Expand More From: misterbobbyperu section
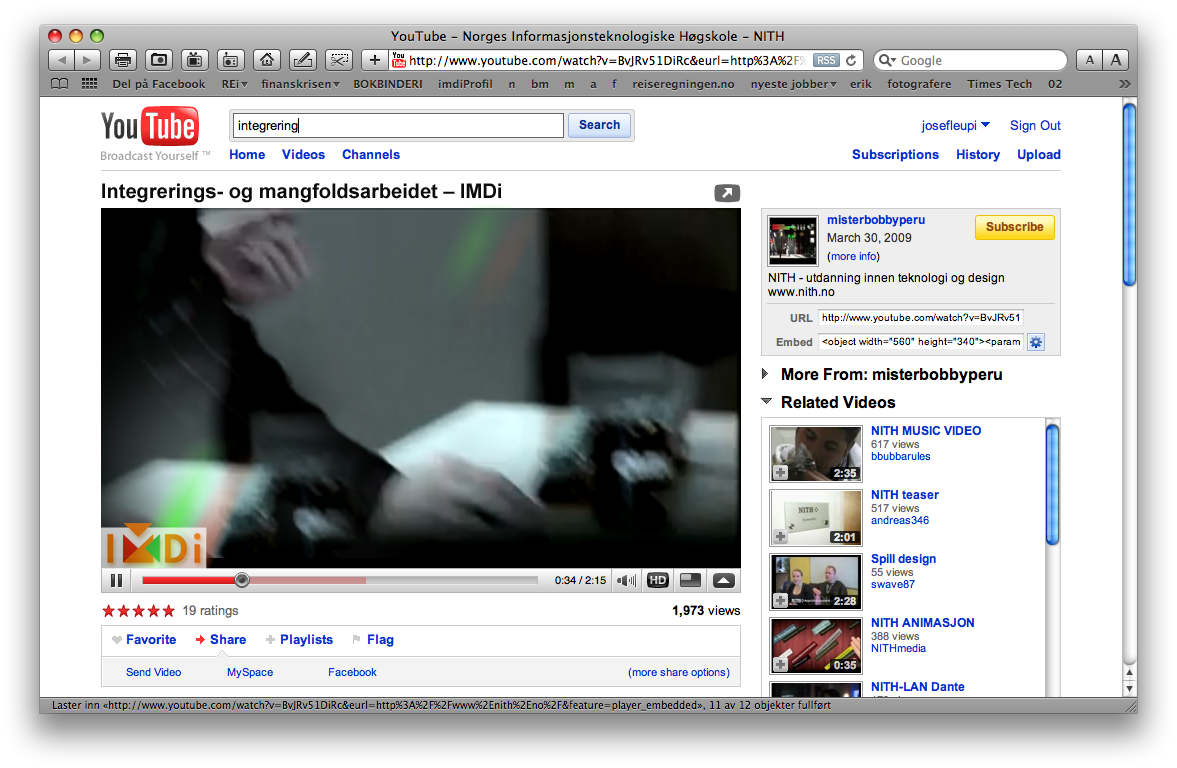This screenshot has width=1177, height=768. point(765,374)
